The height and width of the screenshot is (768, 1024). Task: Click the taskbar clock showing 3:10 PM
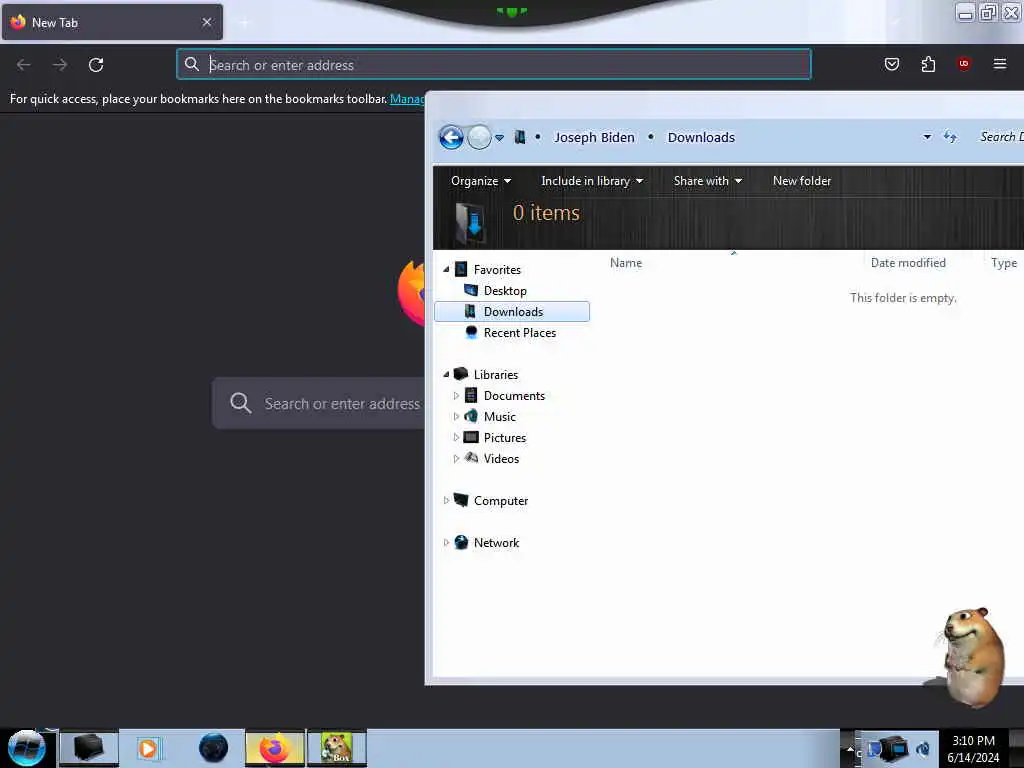(973, 748)
